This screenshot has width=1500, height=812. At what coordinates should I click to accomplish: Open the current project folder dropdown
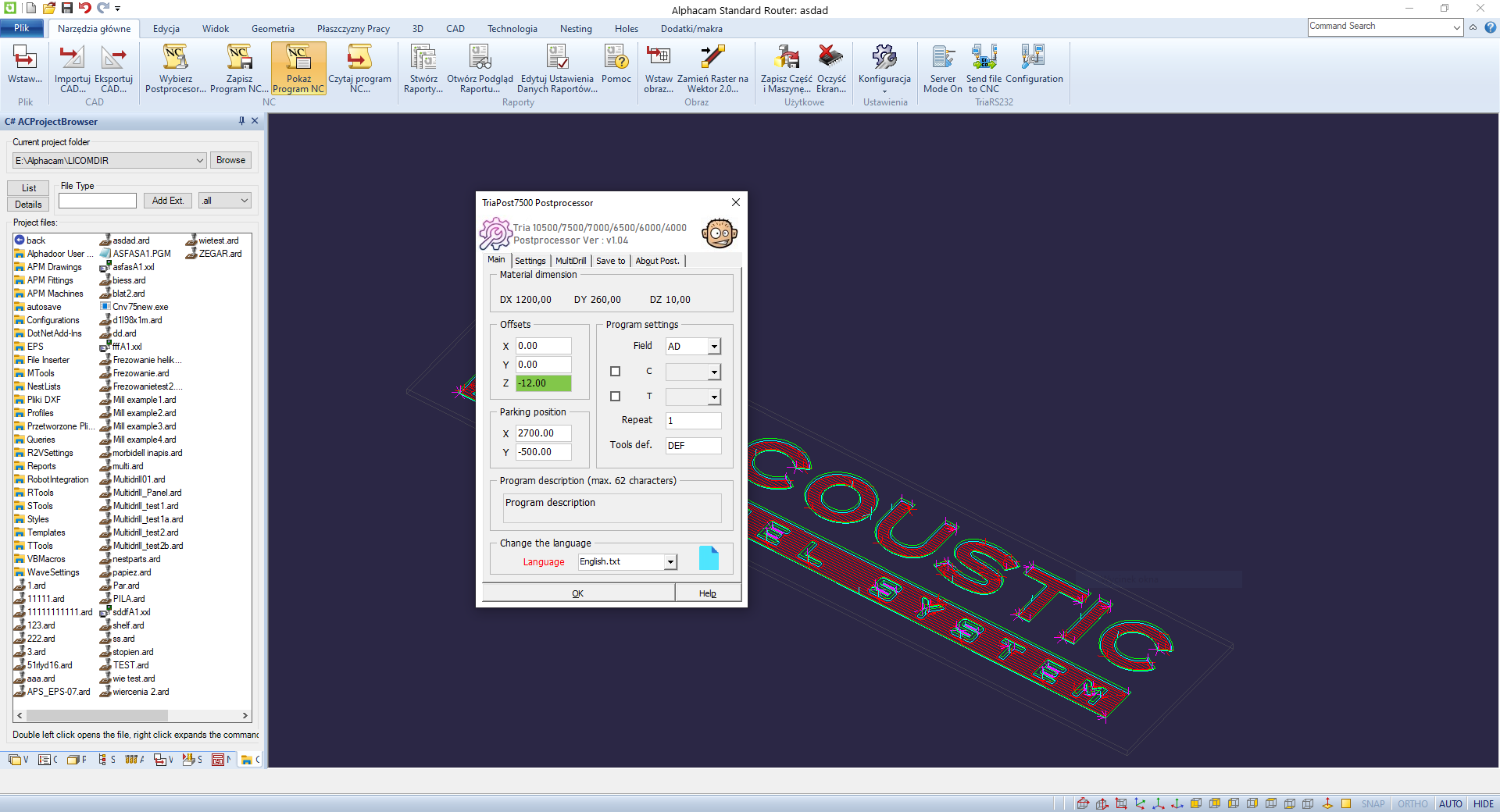200,161
